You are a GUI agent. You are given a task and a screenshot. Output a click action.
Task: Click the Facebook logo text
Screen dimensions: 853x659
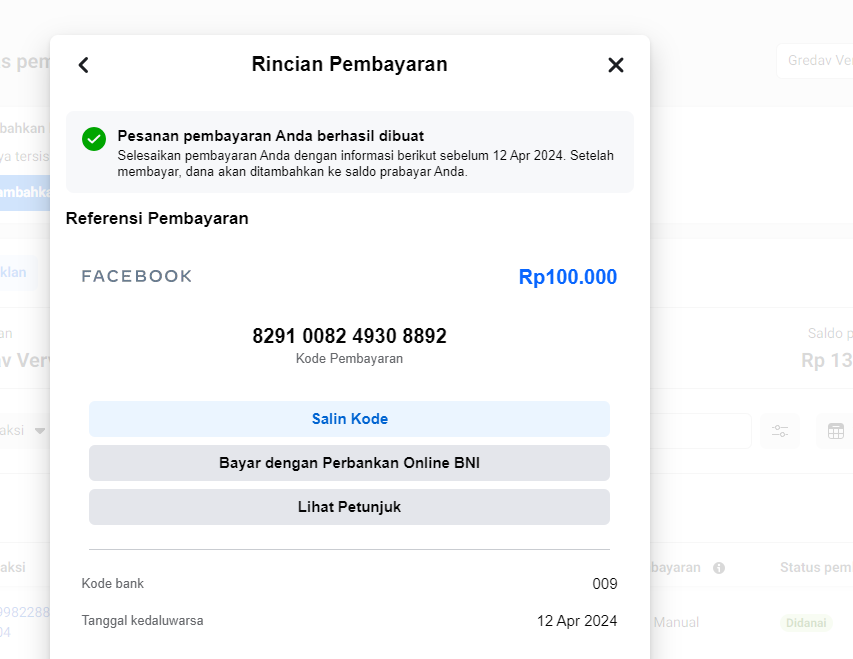(137, 277)
